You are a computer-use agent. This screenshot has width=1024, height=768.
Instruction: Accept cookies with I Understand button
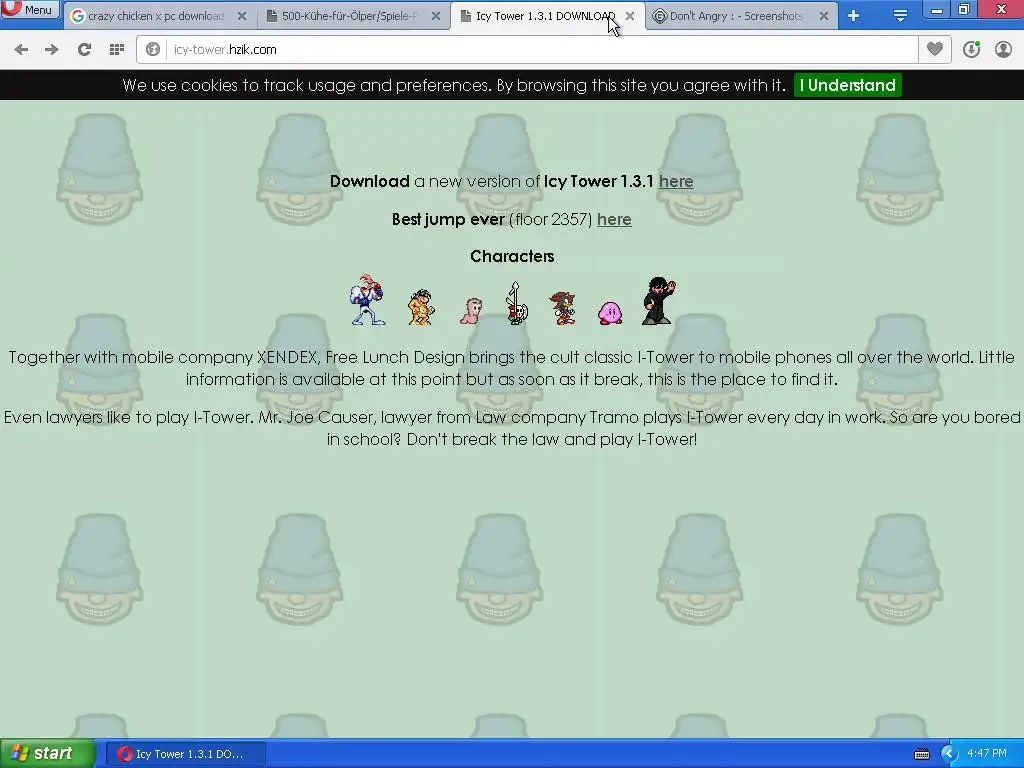tap(848, 86)
